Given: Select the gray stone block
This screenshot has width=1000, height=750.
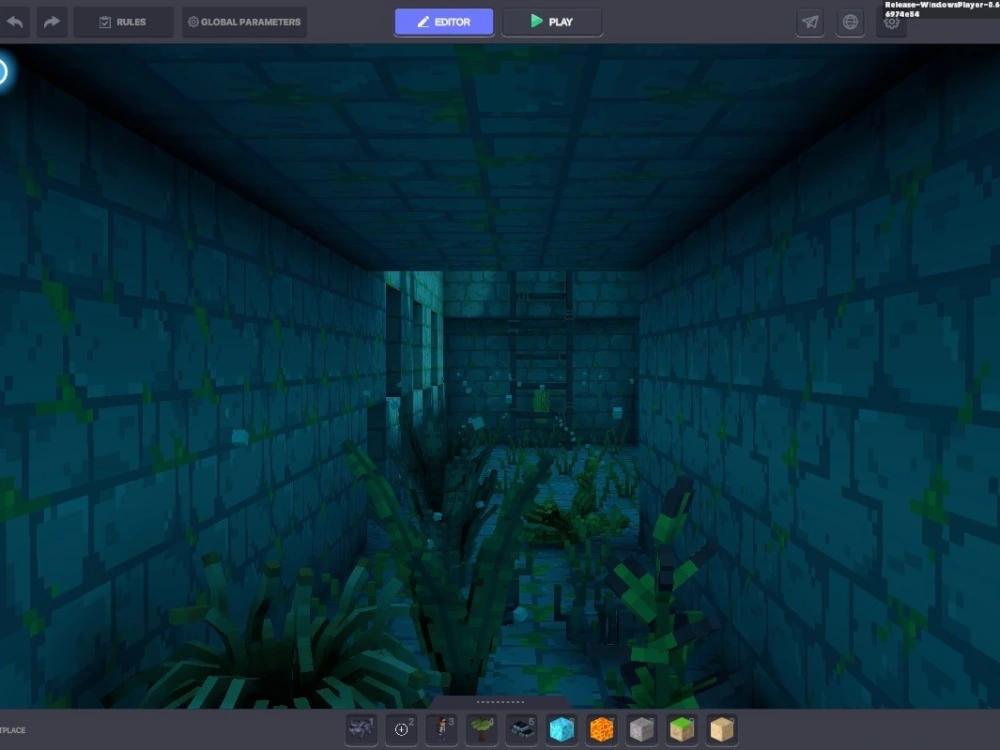Looking at the screenshot, I should 642,729.
